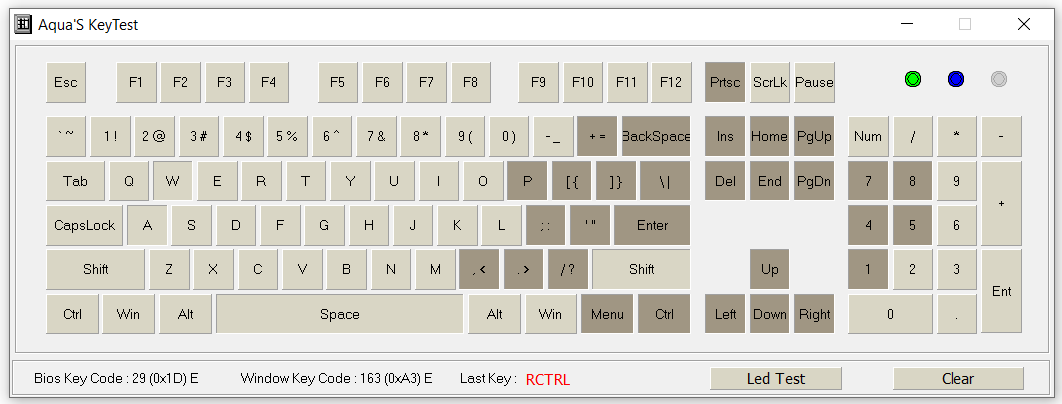Select the F12 function key
Screen dimensions: 1062x404
pyautogui.click(x=671, y=82)
